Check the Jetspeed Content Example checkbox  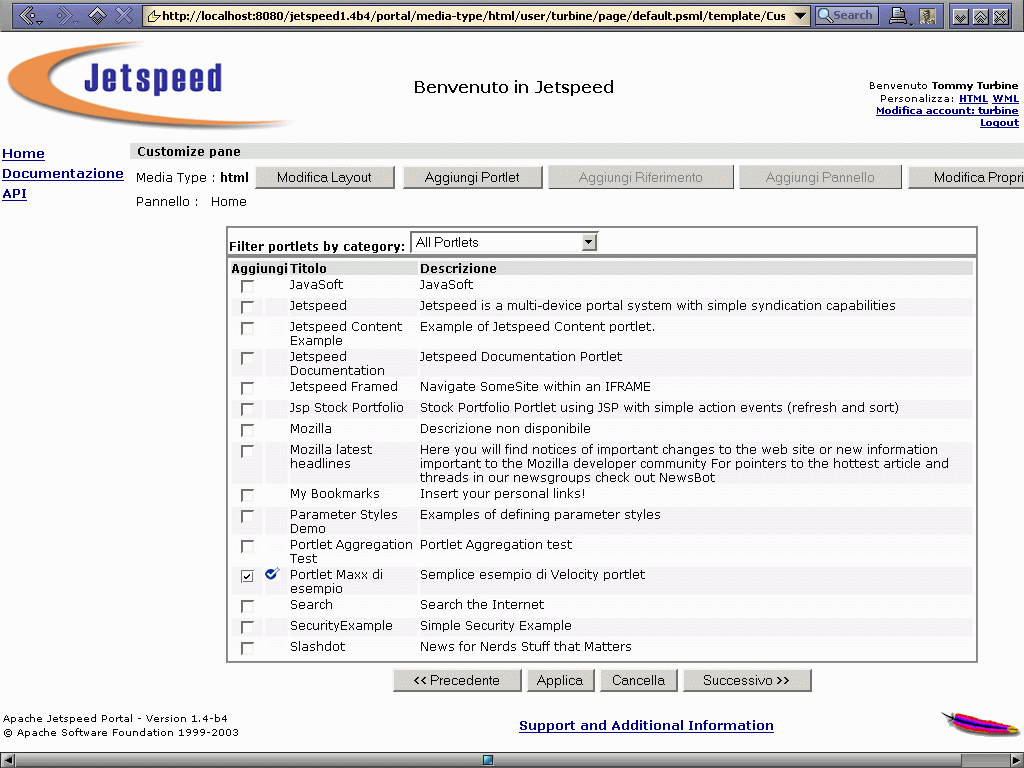(x=247, y=328)
